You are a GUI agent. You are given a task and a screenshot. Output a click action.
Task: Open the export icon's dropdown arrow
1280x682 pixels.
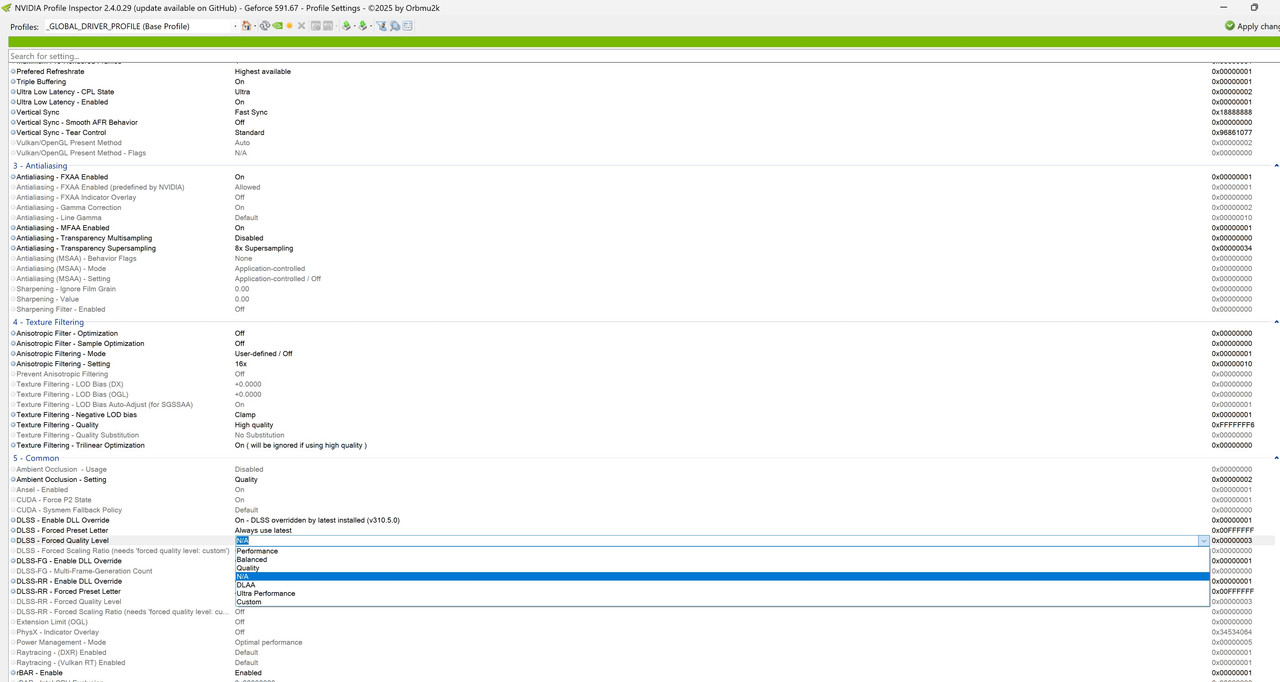[354, 26]
